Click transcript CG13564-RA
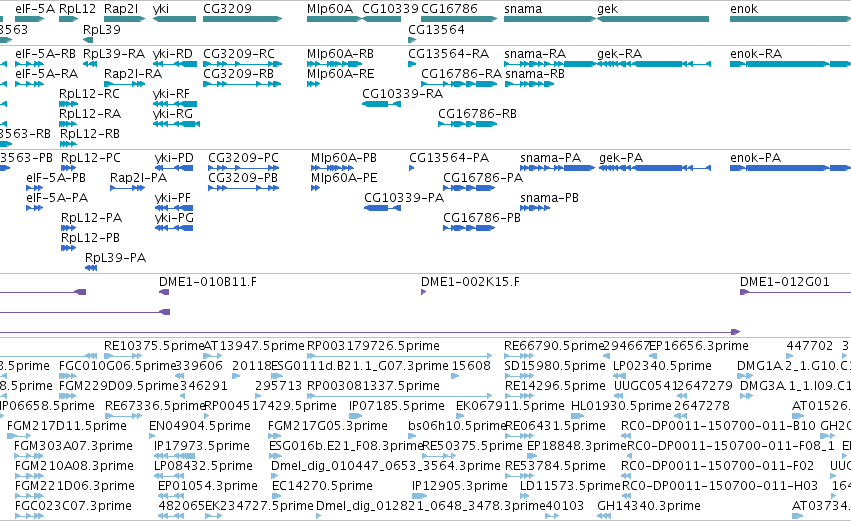Screen dimensions: 851x521 (449, 54)
